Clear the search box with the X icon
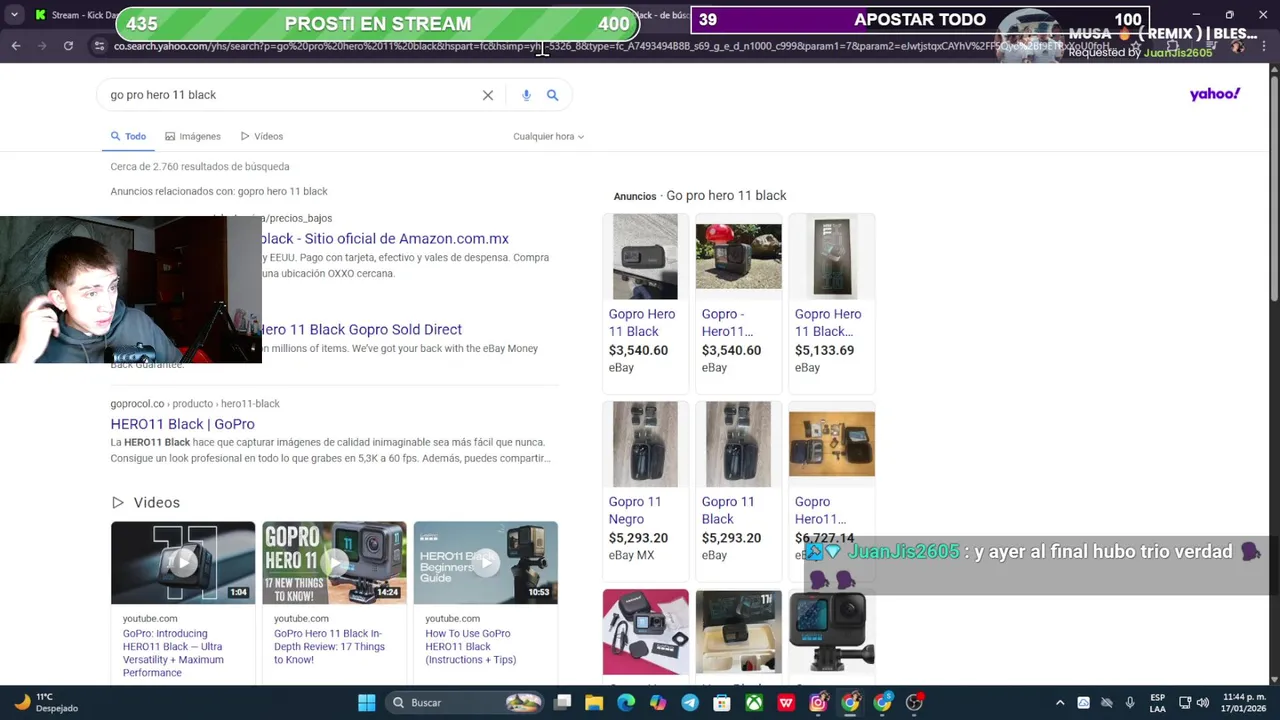1280x720 pixels. [488, 95]
